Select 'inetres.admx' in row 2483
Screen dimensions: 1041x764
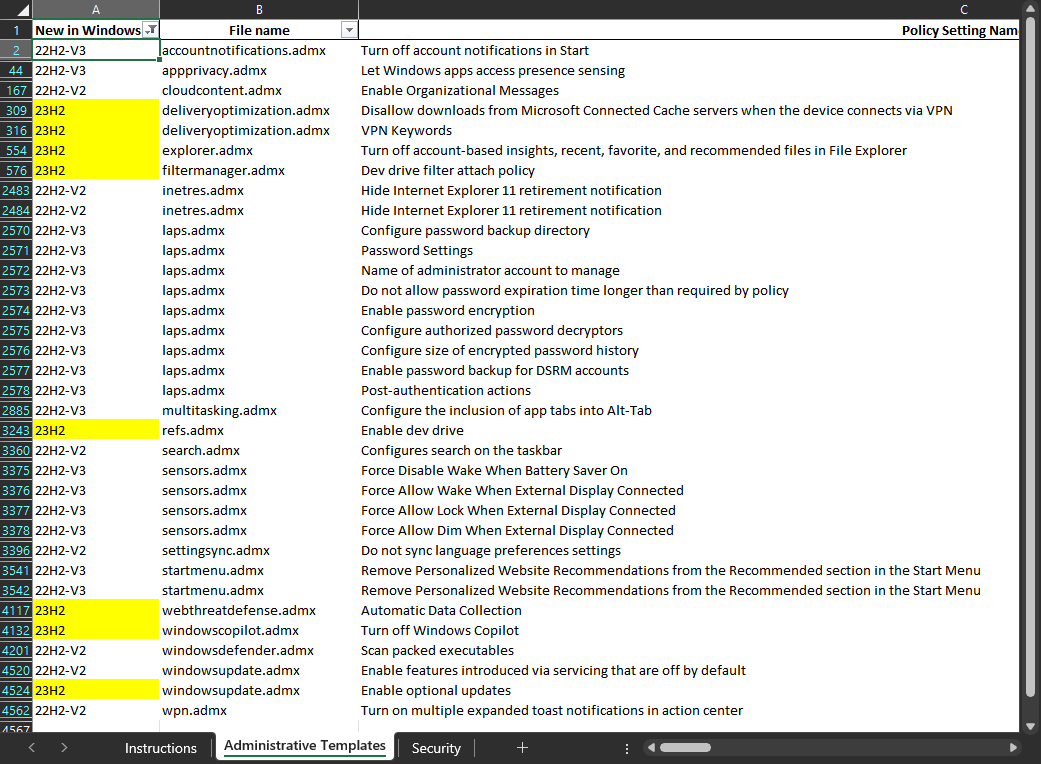[x=259, y=191]
